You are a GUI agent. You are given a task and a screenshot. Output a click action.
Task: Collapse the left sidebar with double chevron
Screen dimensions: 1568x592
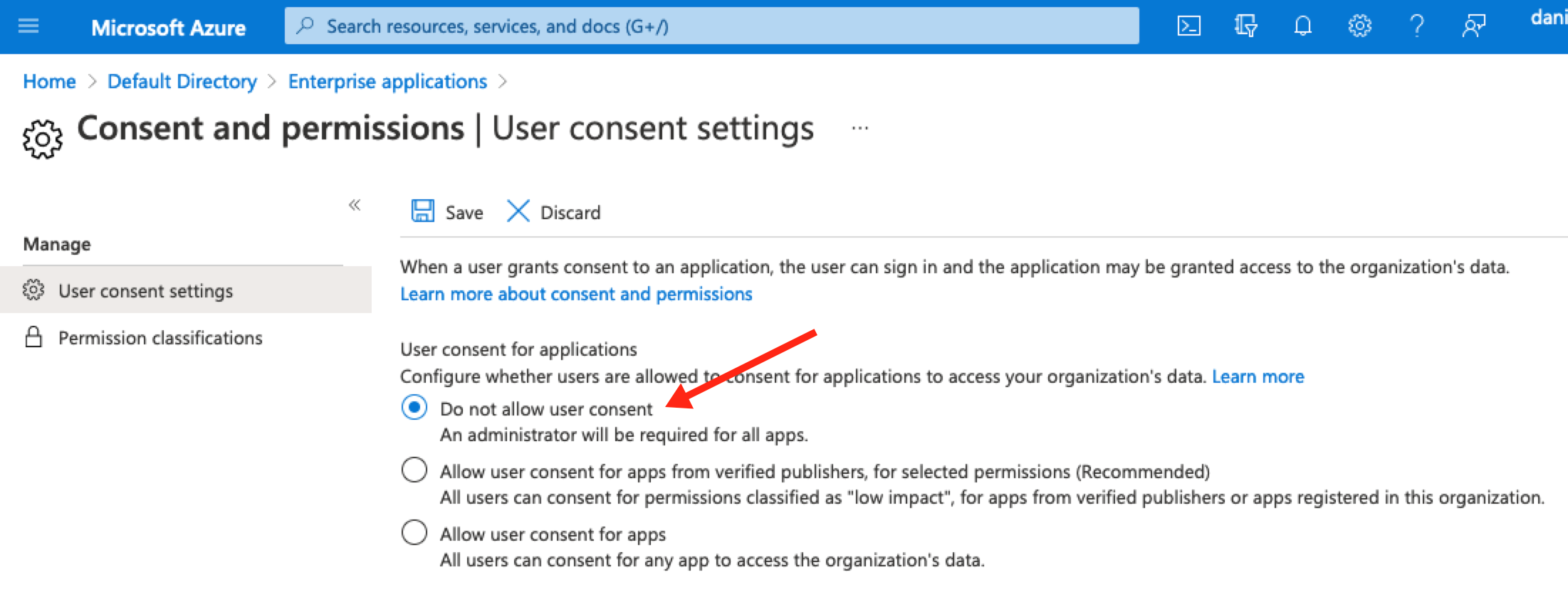(355, 206)
